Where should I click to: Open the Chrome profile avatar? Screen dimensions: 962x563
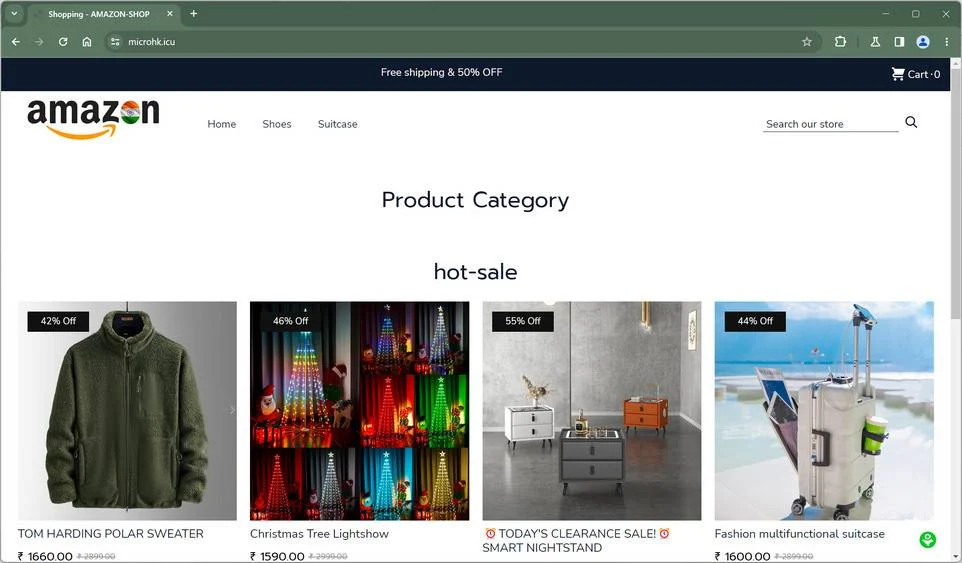click(923, 42)
